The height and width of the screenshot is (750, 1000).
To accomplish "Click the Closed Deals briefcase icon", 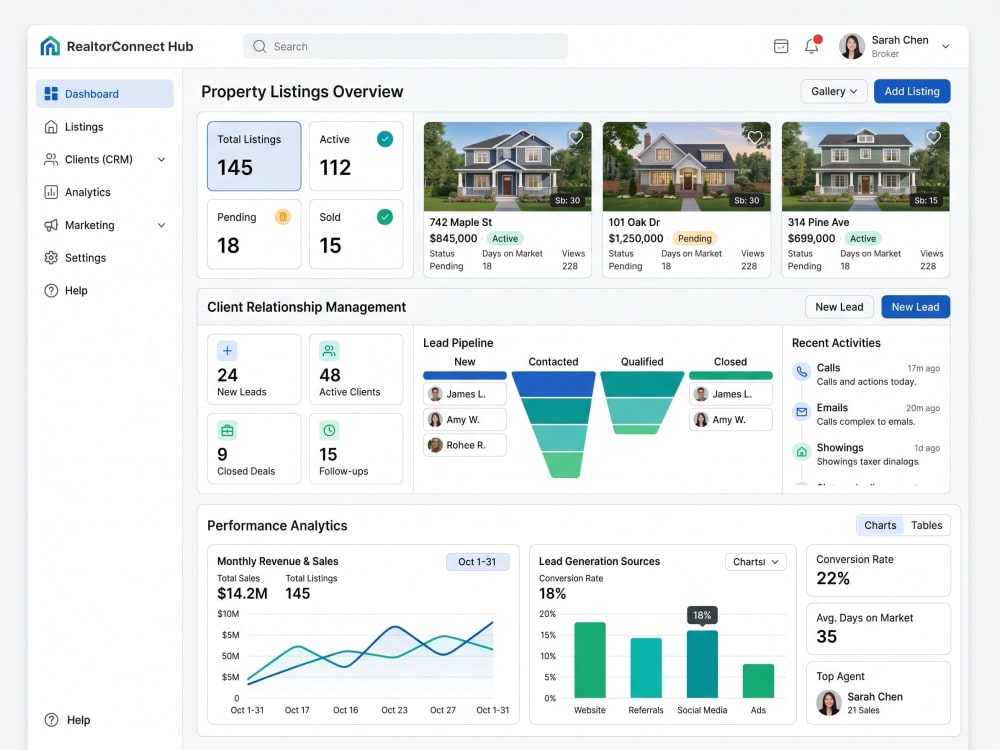I will tap(227, 430).
